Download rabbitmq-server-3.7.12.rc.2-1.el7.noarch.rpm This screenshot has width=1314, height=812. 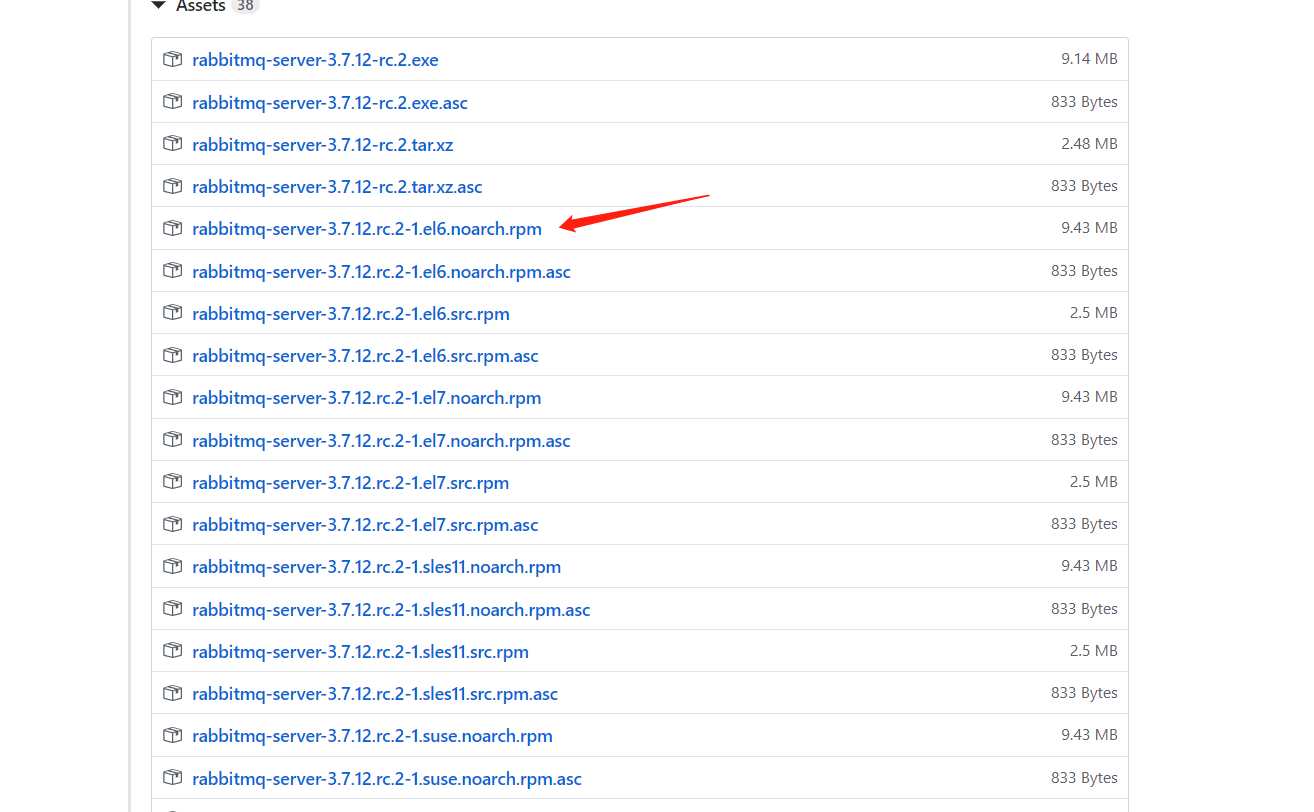pos(367,398)
